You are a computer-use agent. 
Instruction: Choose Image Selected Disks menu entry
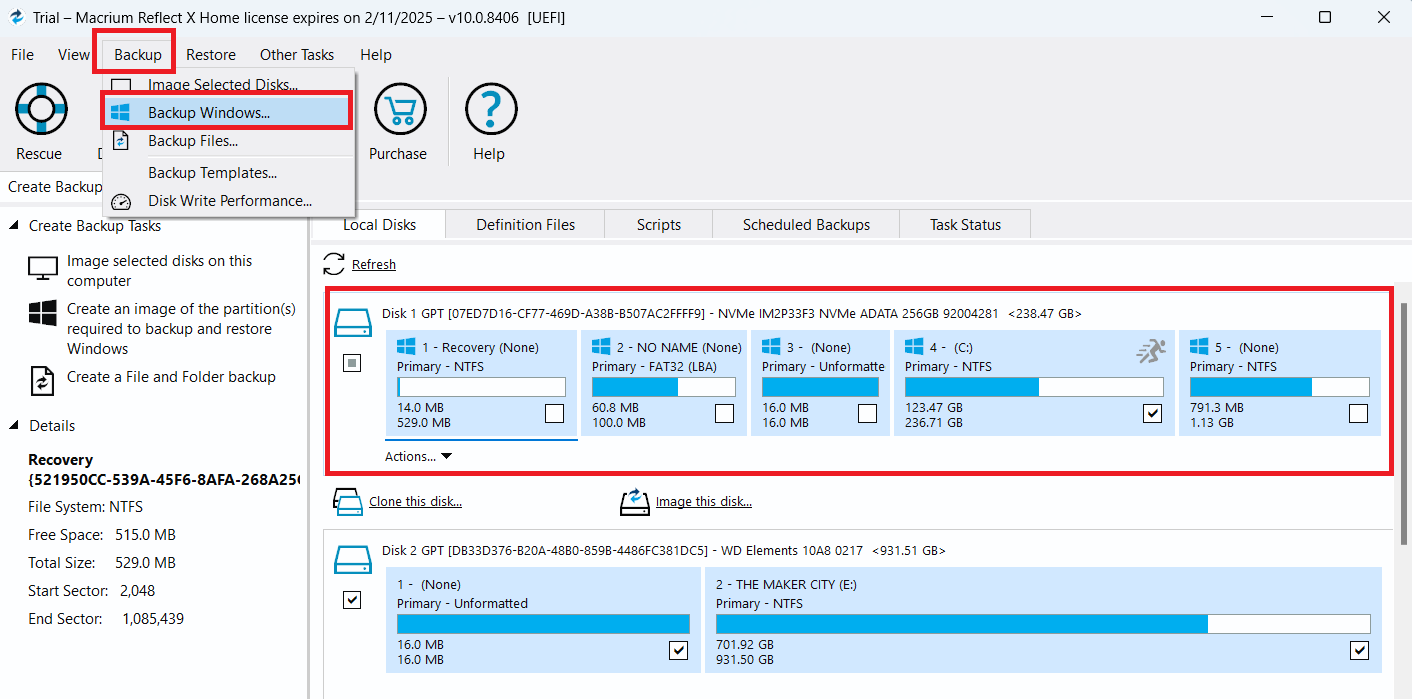227,85
